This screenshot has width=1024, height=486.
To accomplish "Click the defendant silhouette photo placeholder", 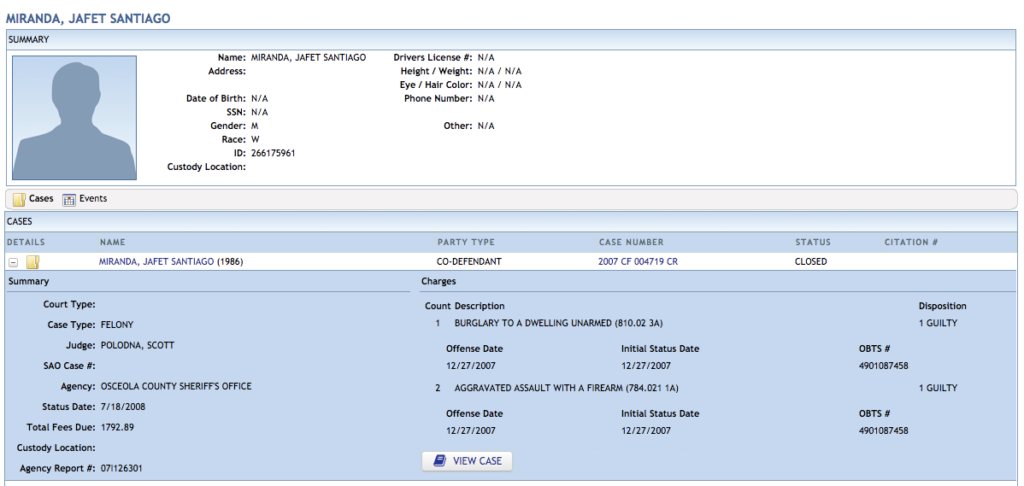I will tap(74, 117).
